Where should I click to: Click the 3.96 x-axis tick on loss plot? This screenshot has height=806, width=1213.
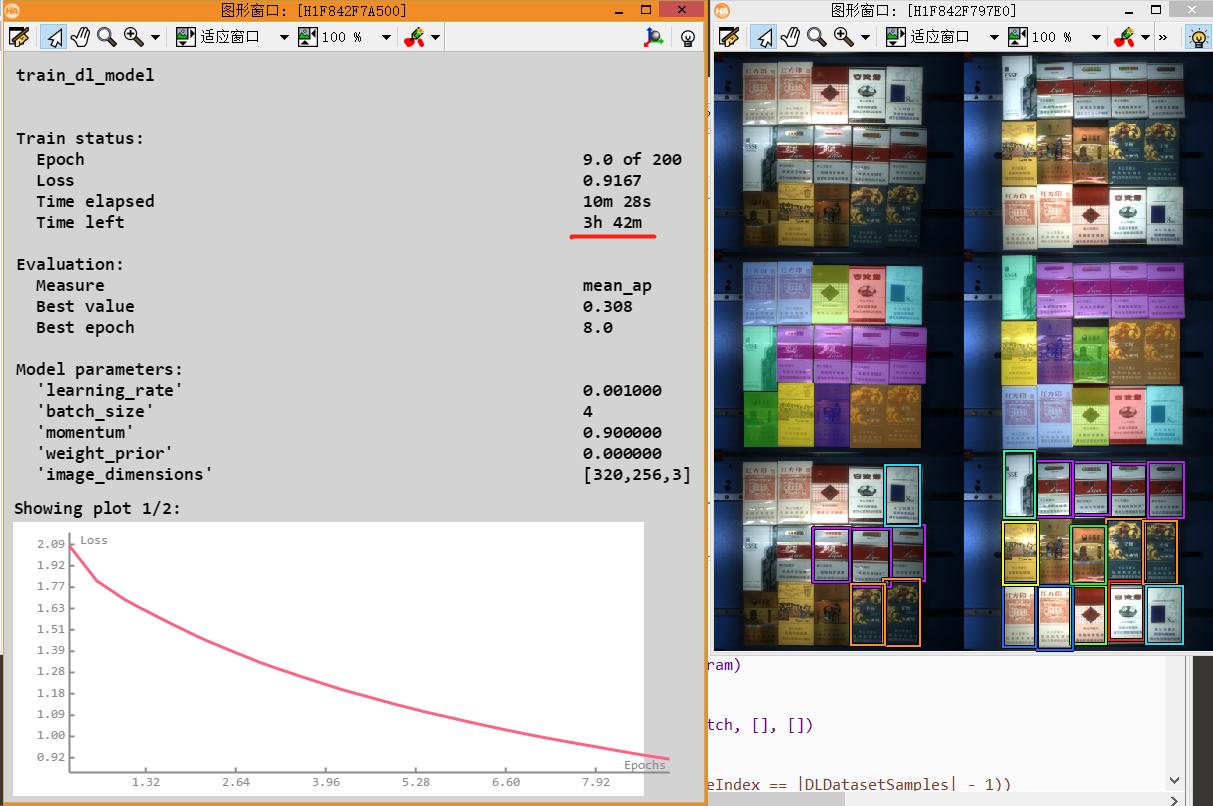click(326, 782)
